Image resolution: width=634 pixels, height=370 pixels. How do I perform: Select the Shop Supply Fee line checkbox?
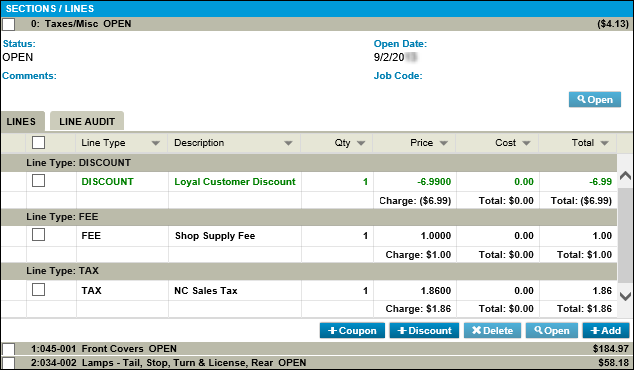(x=38, y=235)
